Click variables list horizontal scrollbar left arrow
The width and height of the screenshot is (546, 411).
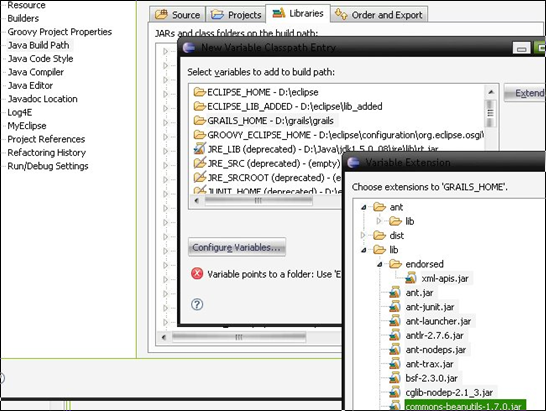click(197, 201)
